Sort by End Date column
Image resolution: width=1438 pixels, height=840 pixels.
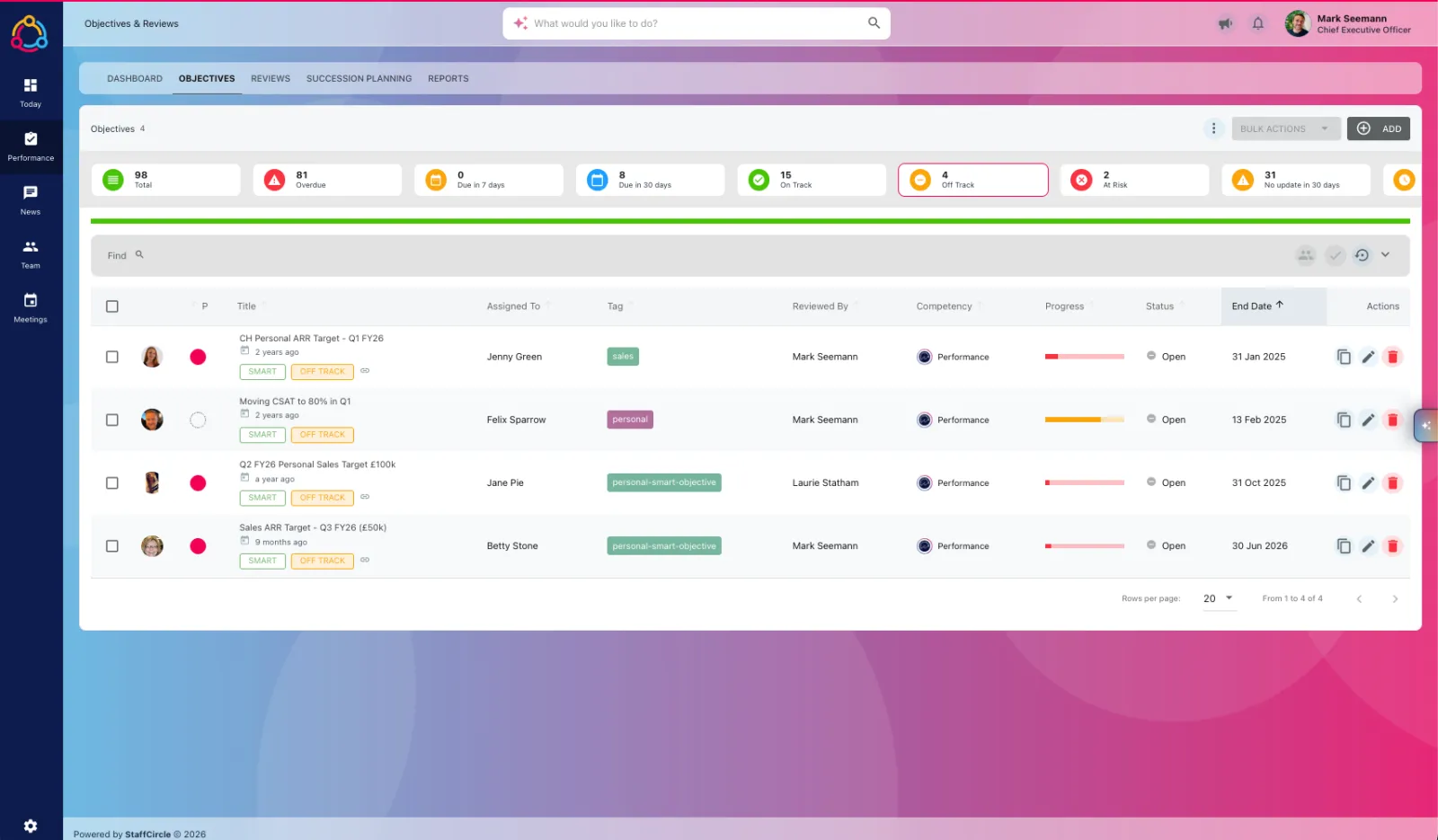pos(1257,306)
